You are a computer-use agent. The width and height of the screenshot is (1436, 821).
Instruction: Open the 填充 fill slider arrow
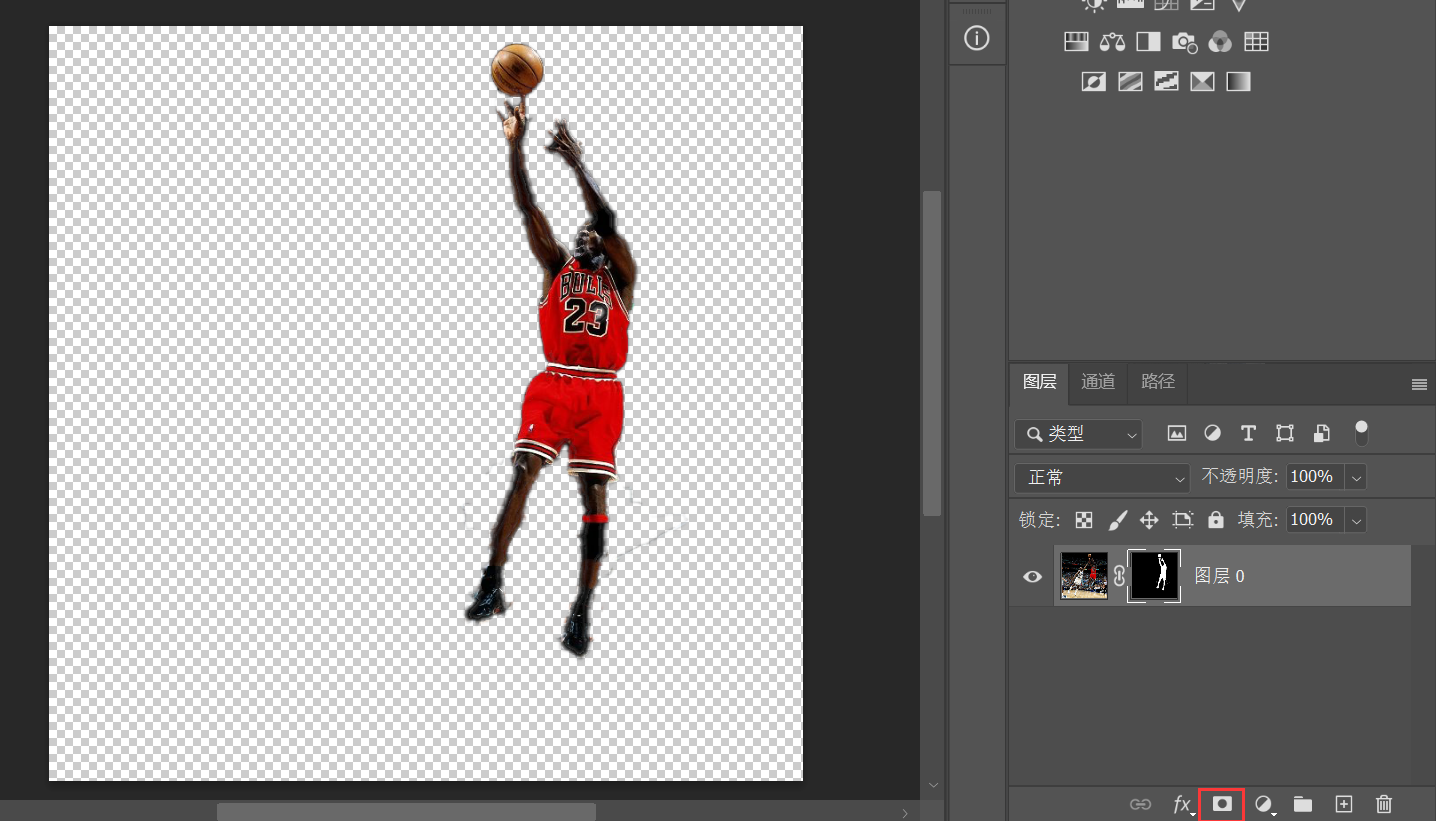click(1357, 520)
